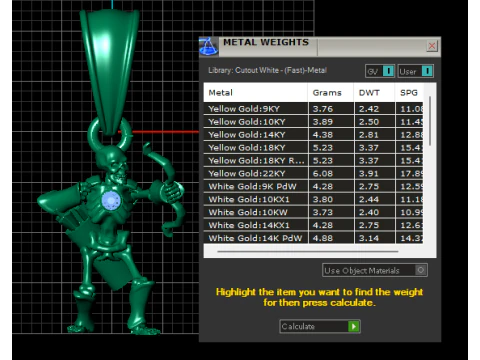Select the Yellow Gold:14KY row
480x360 pixels.
(313, 135)
